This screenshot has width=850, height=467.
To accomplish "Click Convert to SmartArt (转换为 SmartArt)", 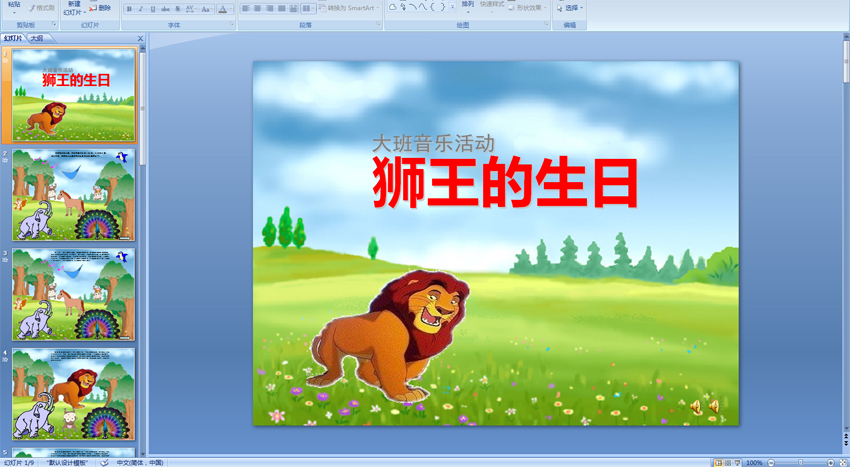I will tap(349, 8).
